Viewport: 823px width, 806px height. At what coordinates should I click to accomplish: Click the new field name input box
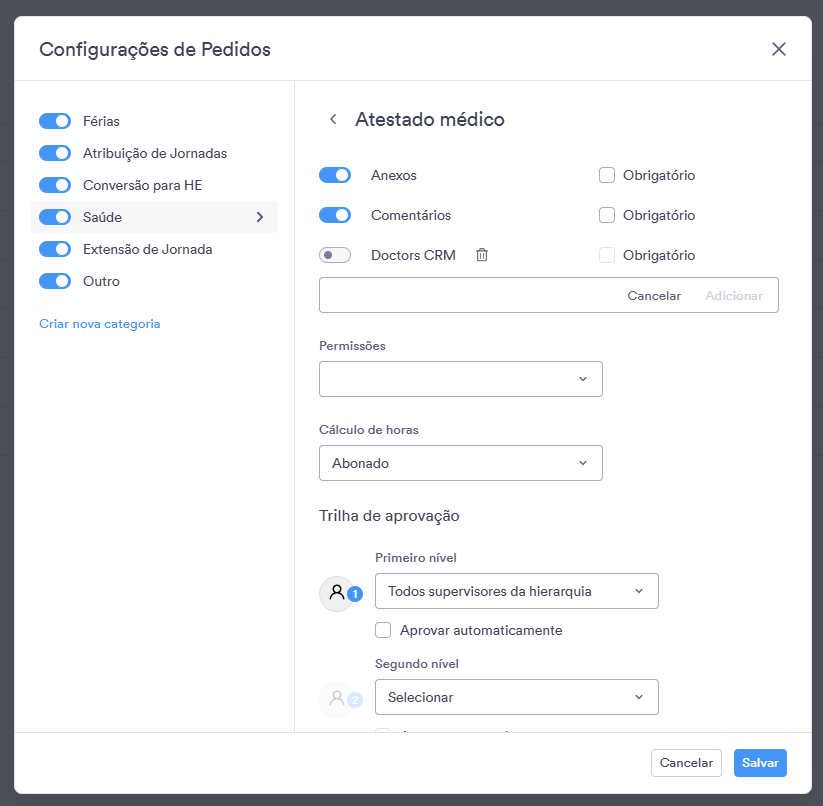(467, 295)
